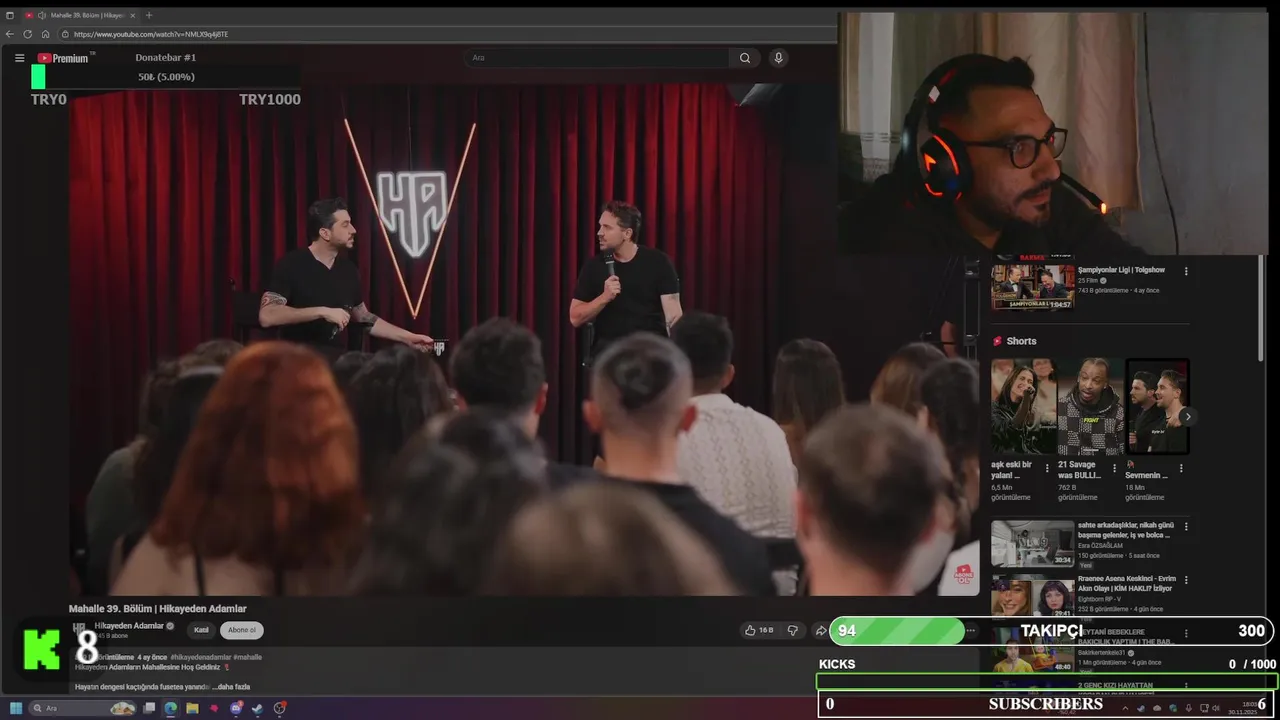
Task: Open the aşk eski bir yalan short thumbnail
Action: pyautogui.click(x=1023, y=406)
